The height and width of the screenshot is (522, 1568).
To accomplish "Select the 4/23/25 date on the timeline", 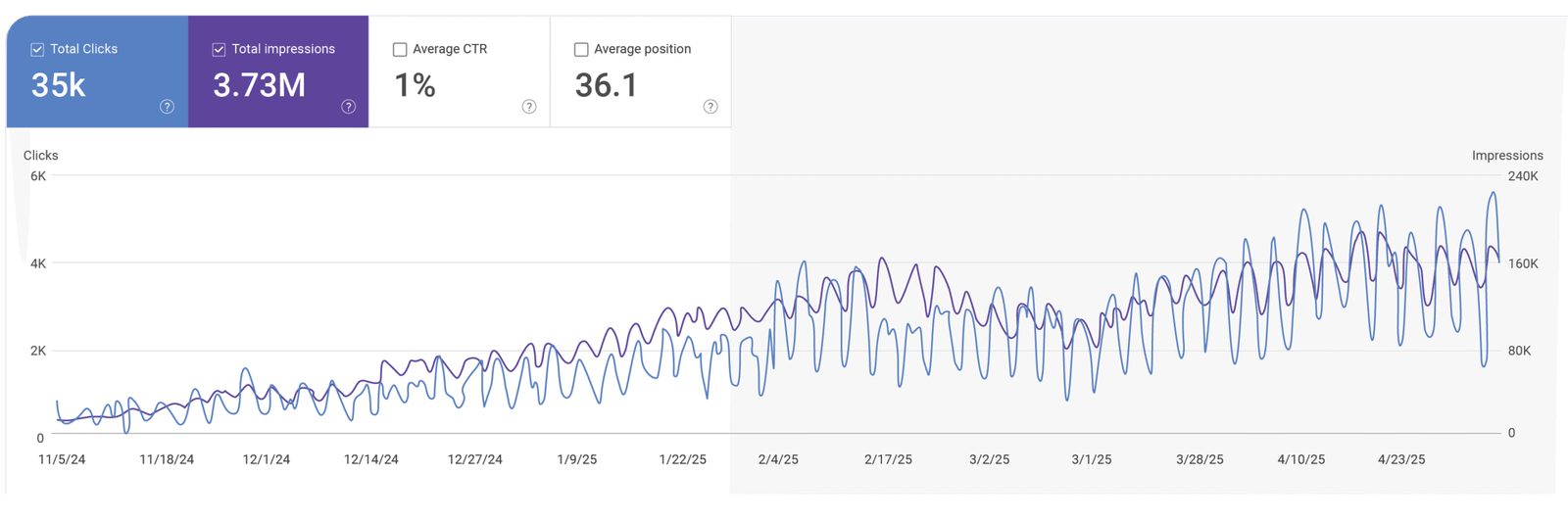I will point(1401,459).
